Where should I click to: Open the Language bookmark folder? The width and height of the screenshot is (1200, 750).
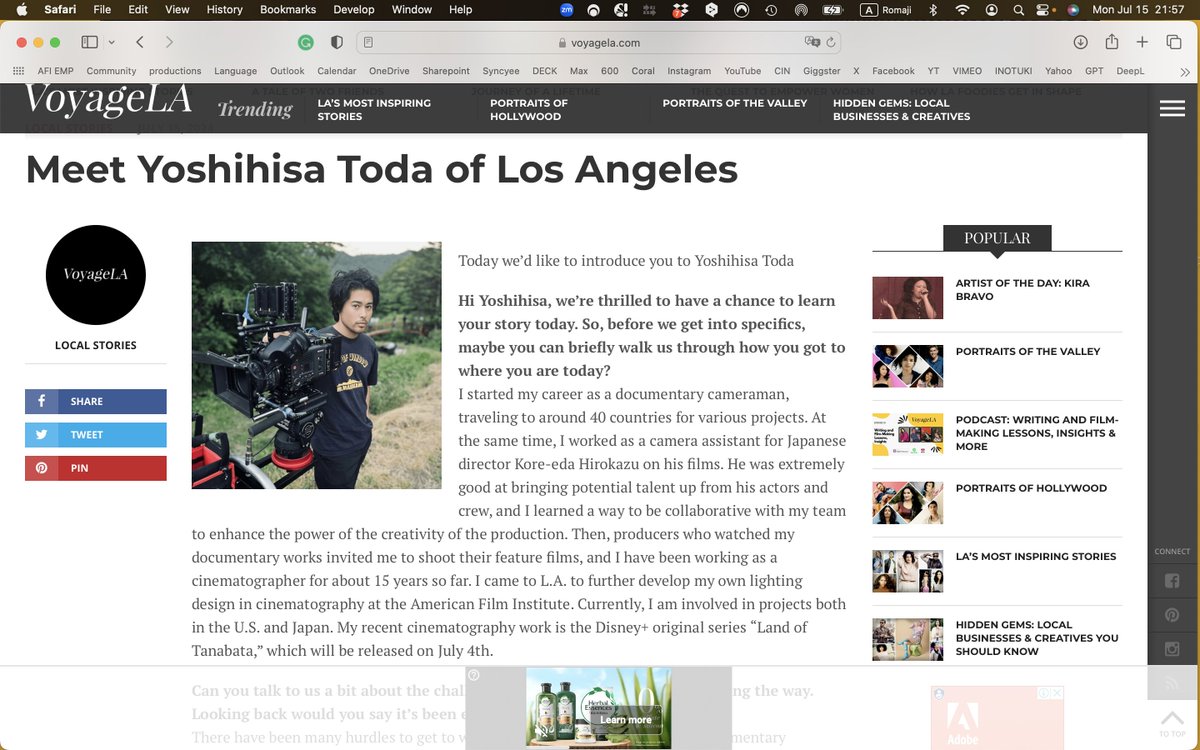[235, 71]
